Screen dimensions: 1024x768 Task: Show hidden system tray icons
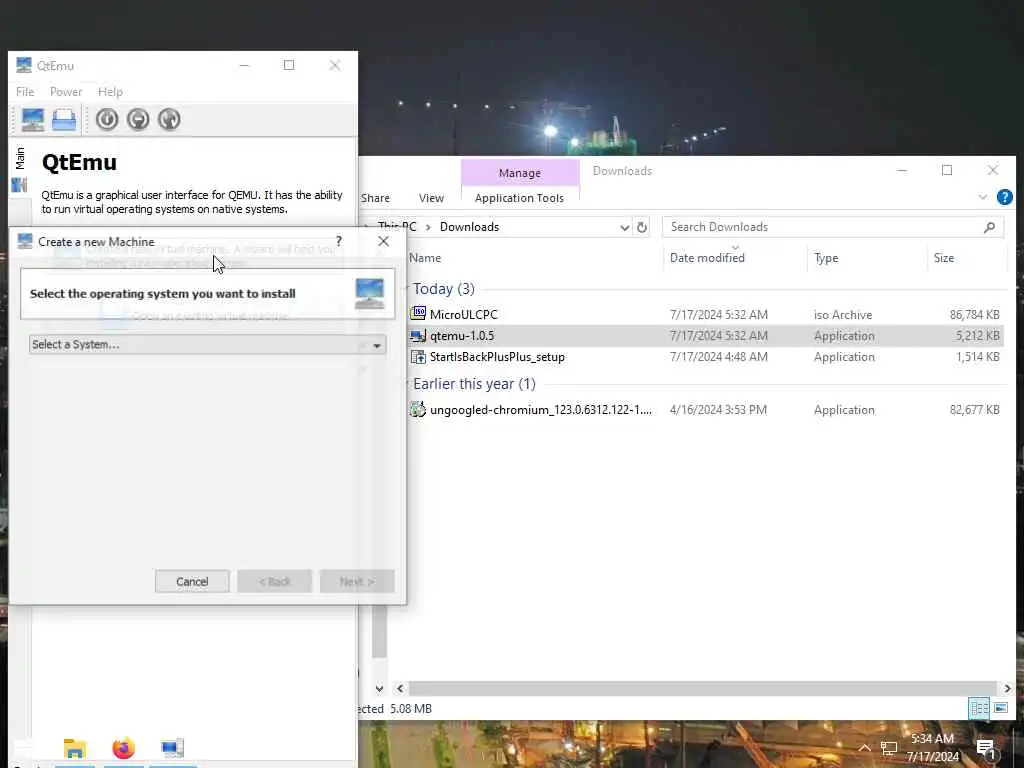[x=865, y=748]
